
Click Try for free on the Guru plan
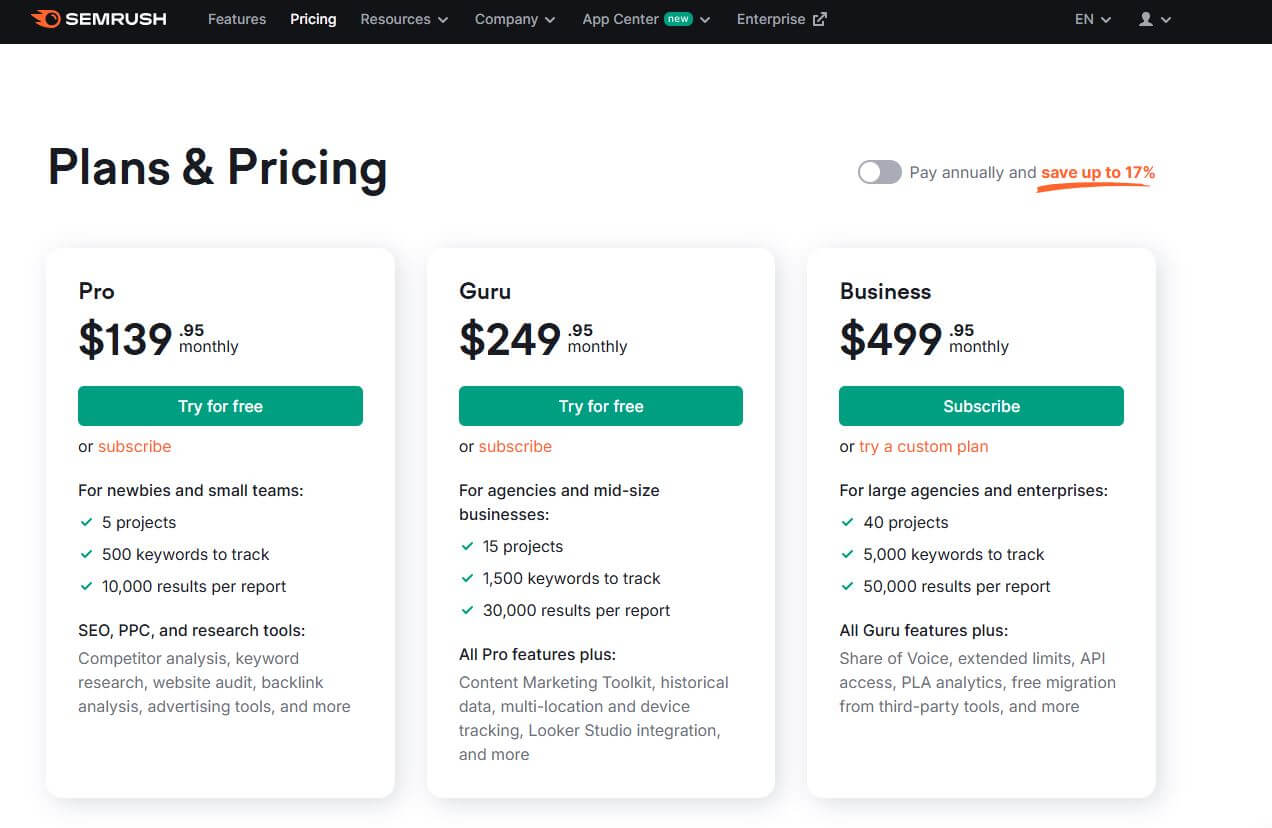coord(600,406)
